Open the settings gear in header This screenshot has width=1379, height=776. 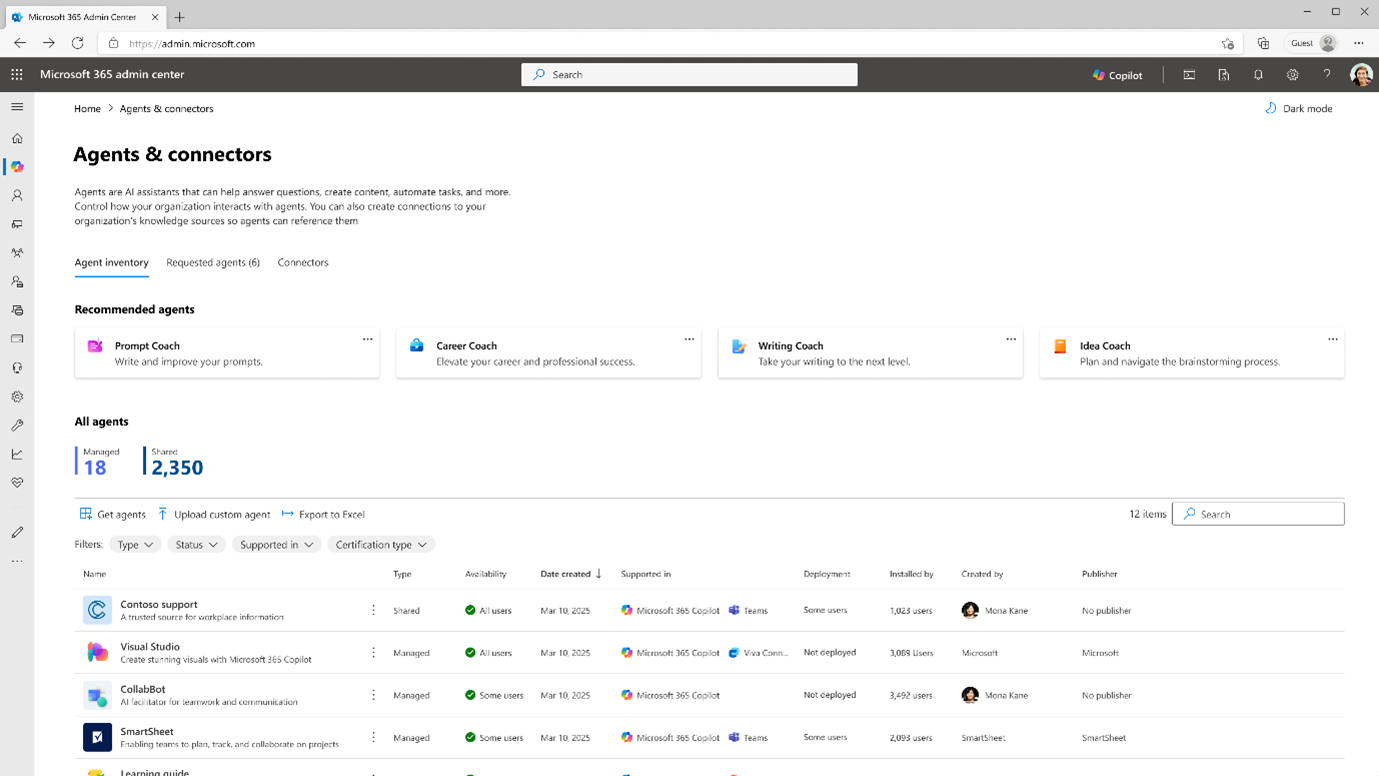1292,75
